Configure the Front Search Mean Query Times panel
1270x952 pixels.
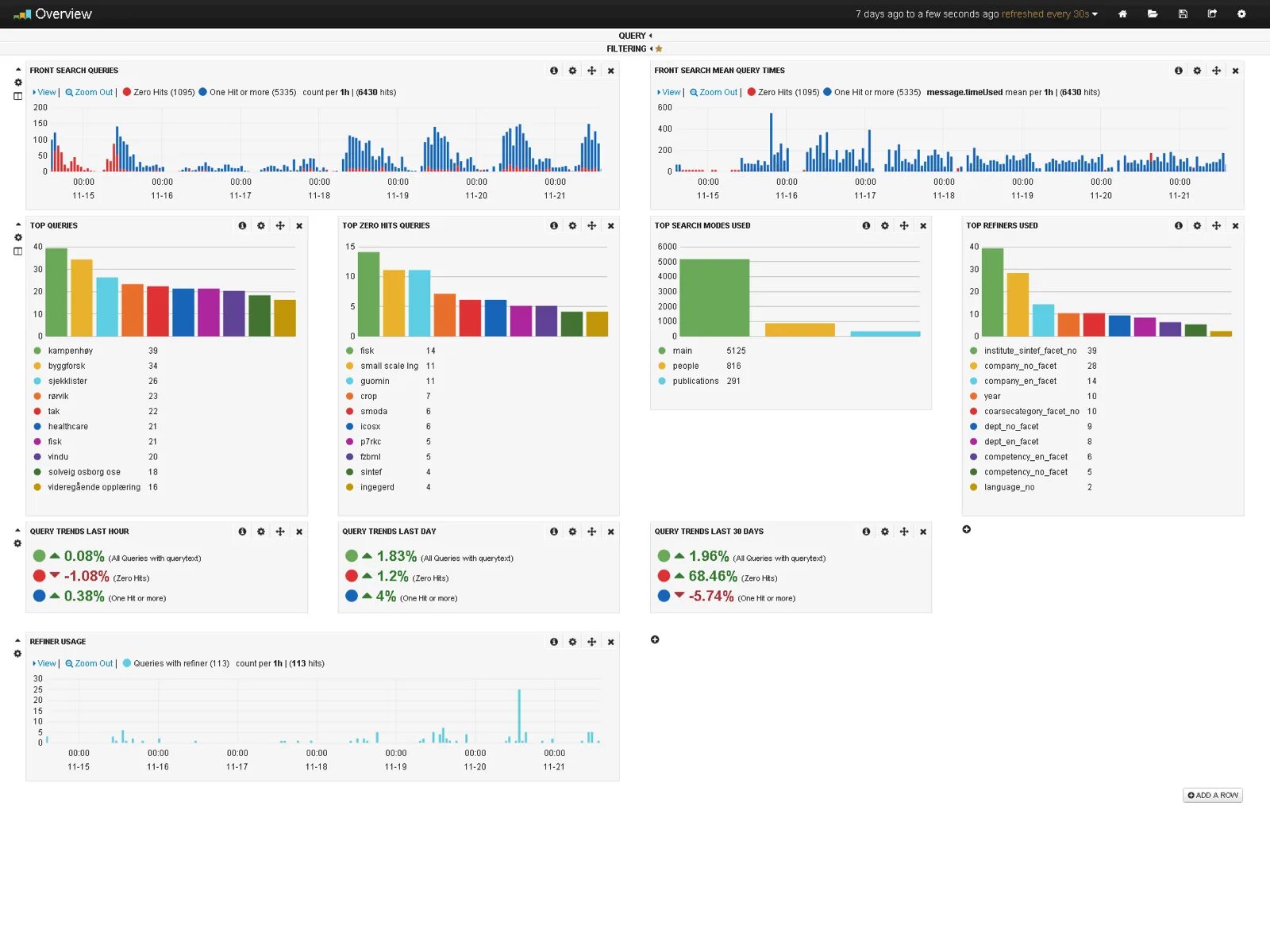pos(1197,71)
